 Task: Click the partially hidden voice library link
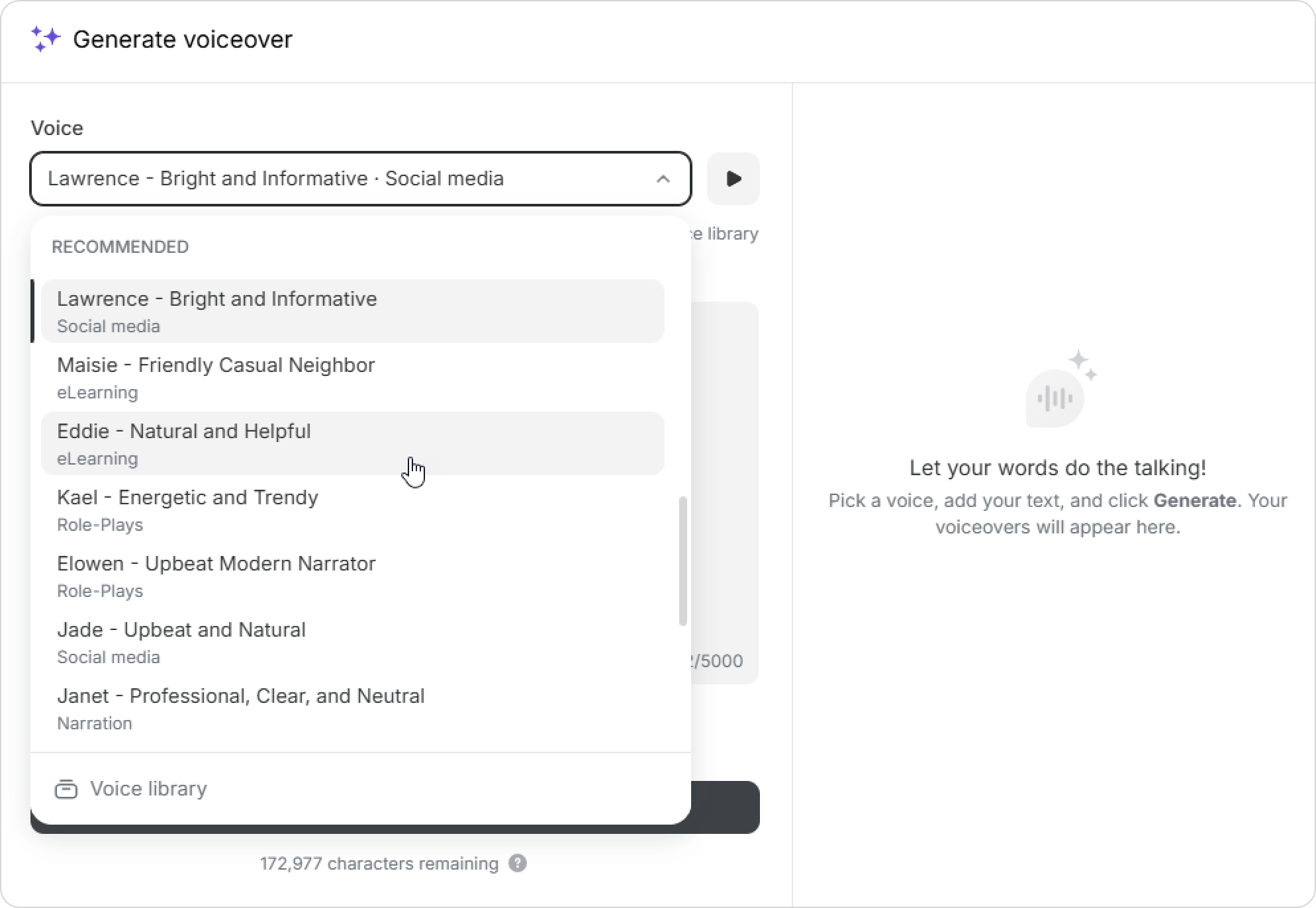[725, 234]
